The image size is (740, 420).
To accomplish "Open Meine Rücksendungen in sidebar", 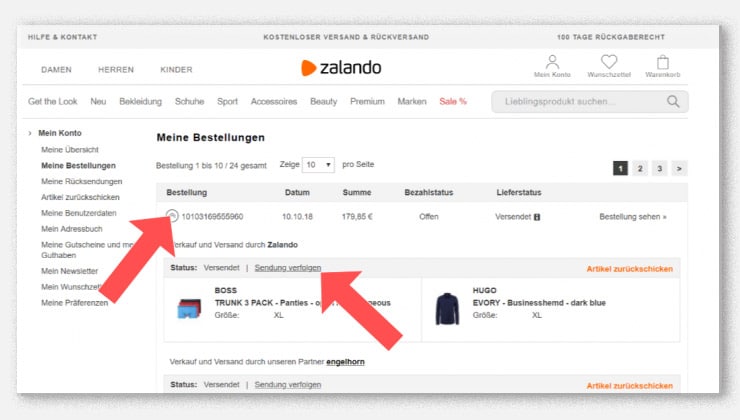I will click(x=81, y=181).
